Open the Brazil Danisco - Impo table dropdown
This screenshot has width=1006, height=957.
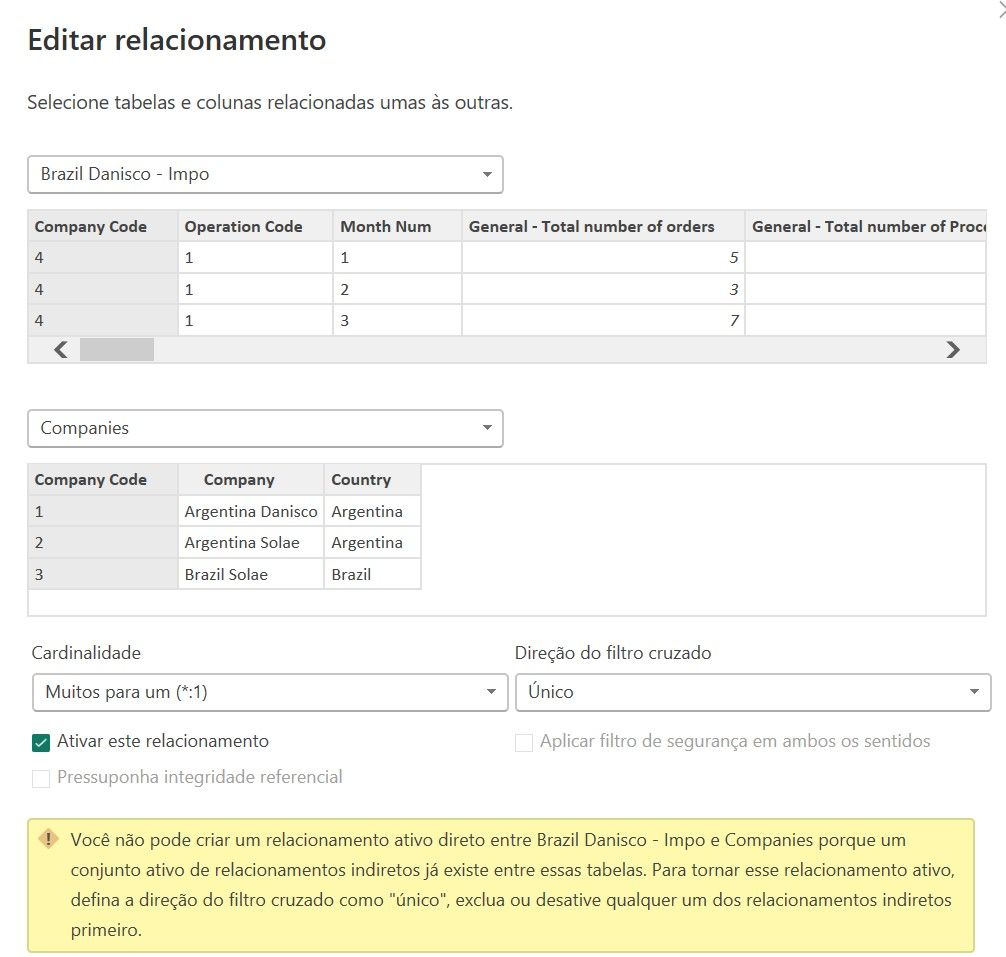pos(265,174)
